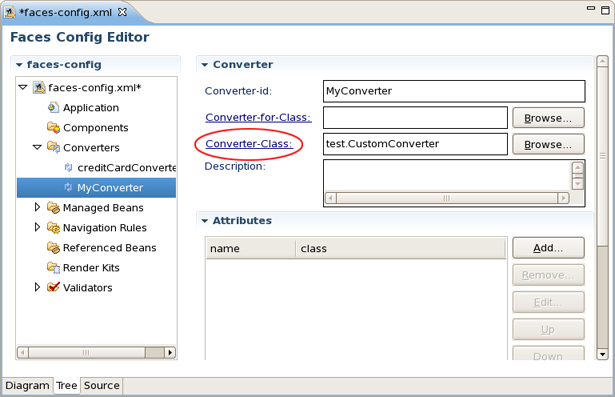Click the Converter-Class field with test.CustomConverter

coord(415,144)
